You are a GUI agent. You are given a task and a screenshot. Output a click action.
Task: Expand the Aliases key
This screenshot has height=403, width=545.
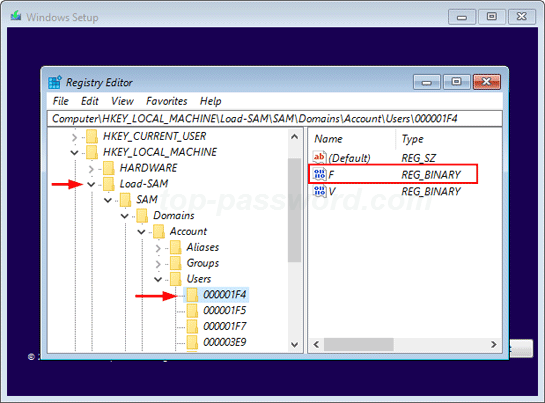click(x=158, y=248)
